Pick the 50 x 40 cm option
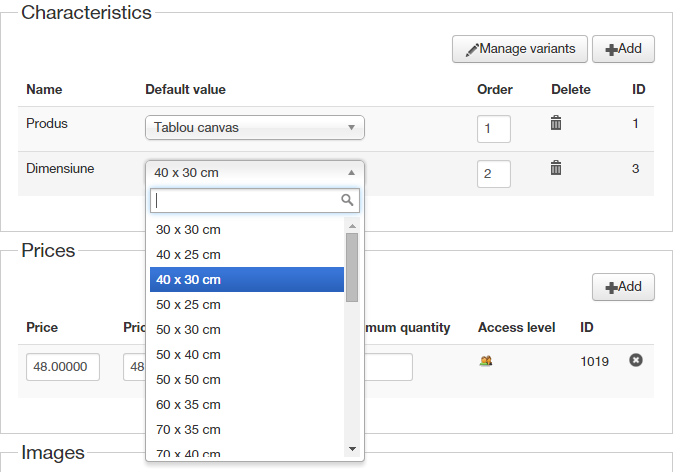This screenshot has height=472, width=684. tap(188, 355)
